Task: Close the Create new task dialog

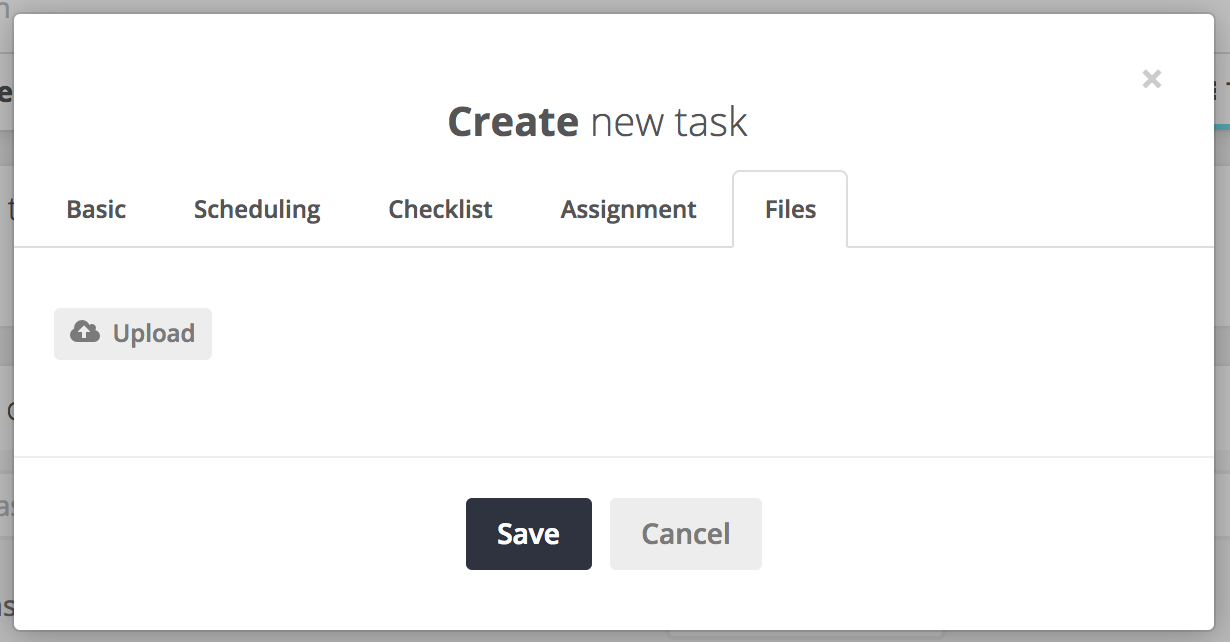Action: (1152, 79)
